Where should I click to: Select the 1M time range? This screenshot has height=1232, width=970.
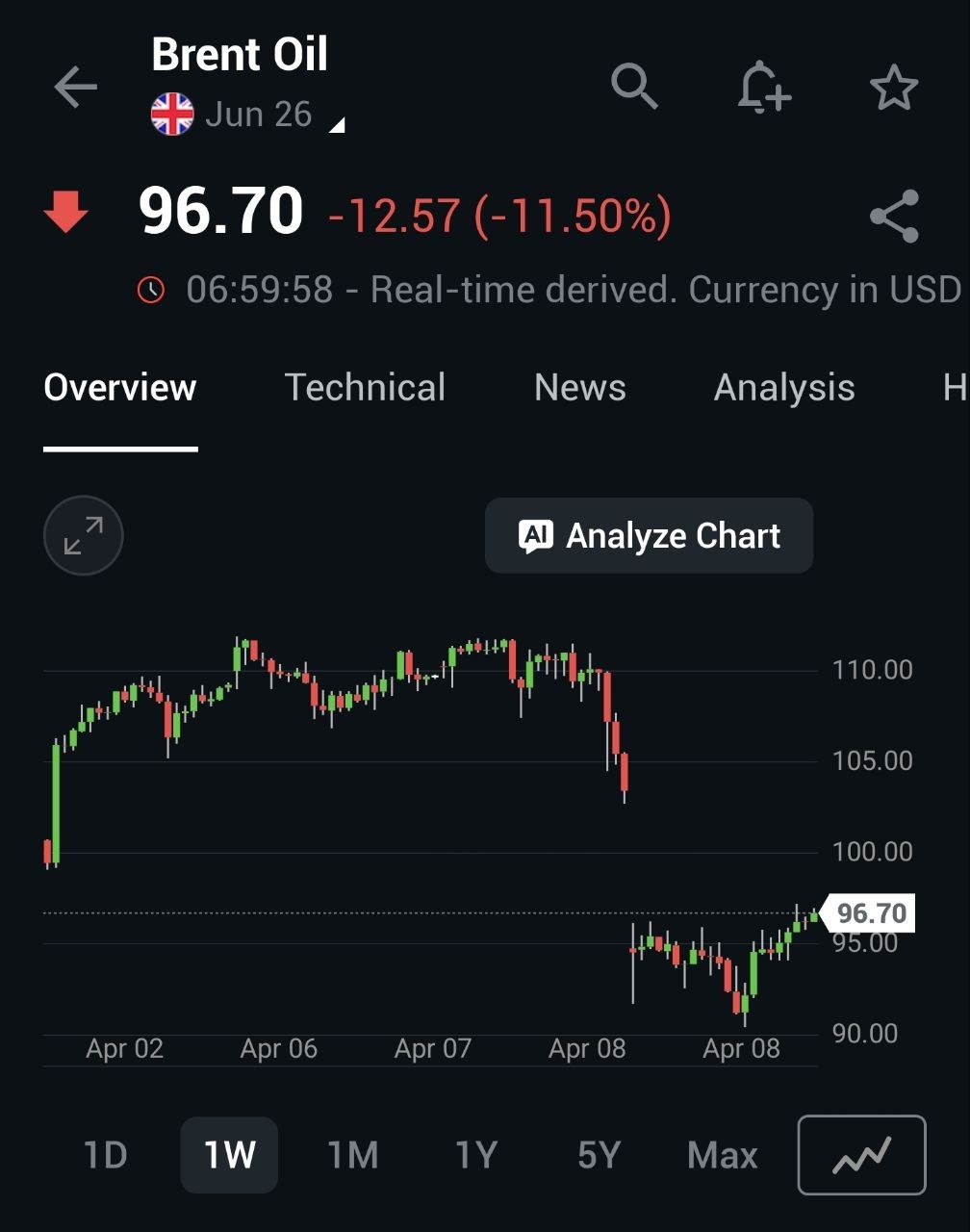tap(352, 1154)
